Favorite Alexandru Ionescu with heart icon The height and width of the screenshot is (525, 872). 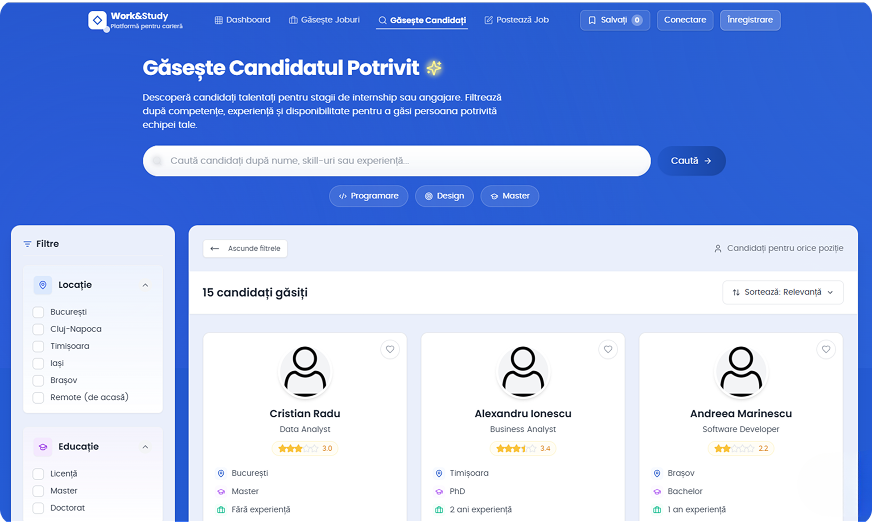pyautogui.click(x=608, y=350)
